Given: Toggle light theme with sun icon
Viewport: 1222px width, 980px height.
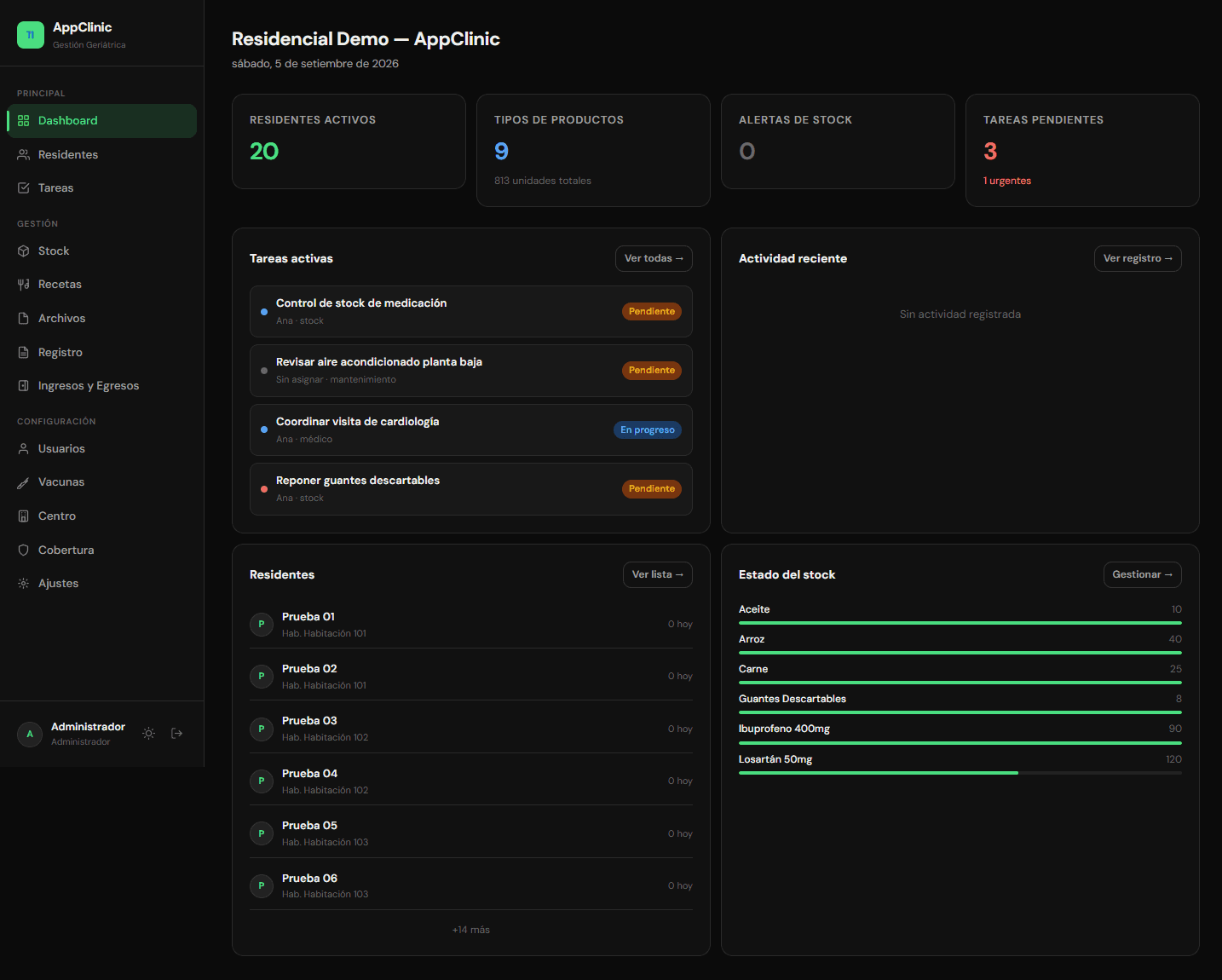Looking at the screenshot, I should 149,734.
